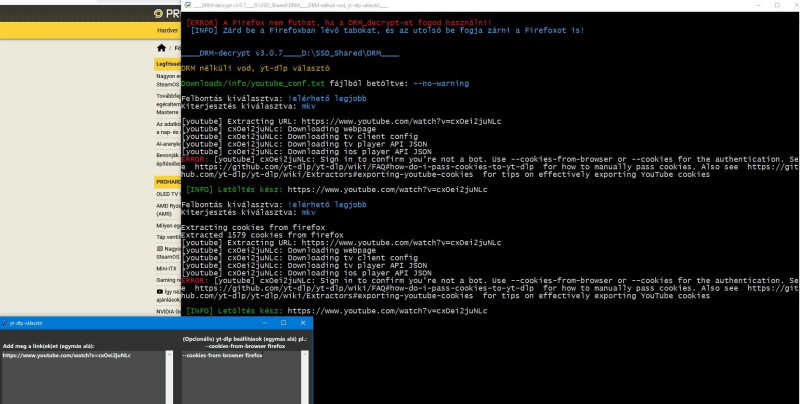Minimize the yt-dlp választó window
This screenshot has width=800, height=404.
(x=264, y=323)
